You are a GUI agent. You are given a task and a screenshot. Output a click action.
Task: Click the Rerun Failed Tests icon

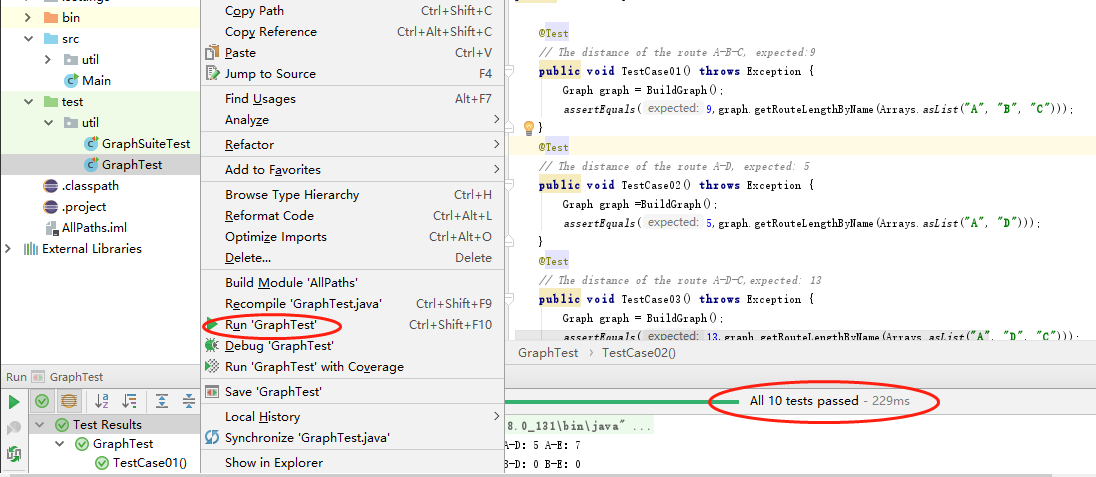point(14,427)
